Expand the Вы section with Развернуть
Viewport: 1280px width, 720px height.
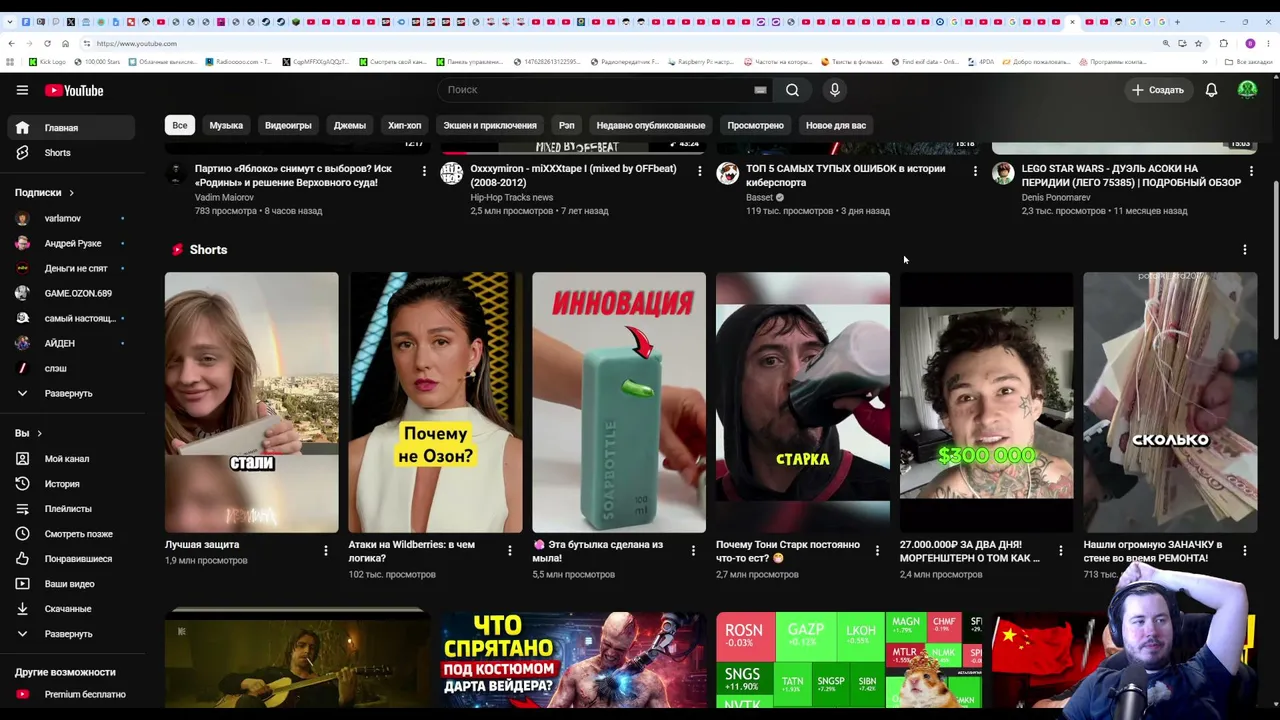coord(69,634)
